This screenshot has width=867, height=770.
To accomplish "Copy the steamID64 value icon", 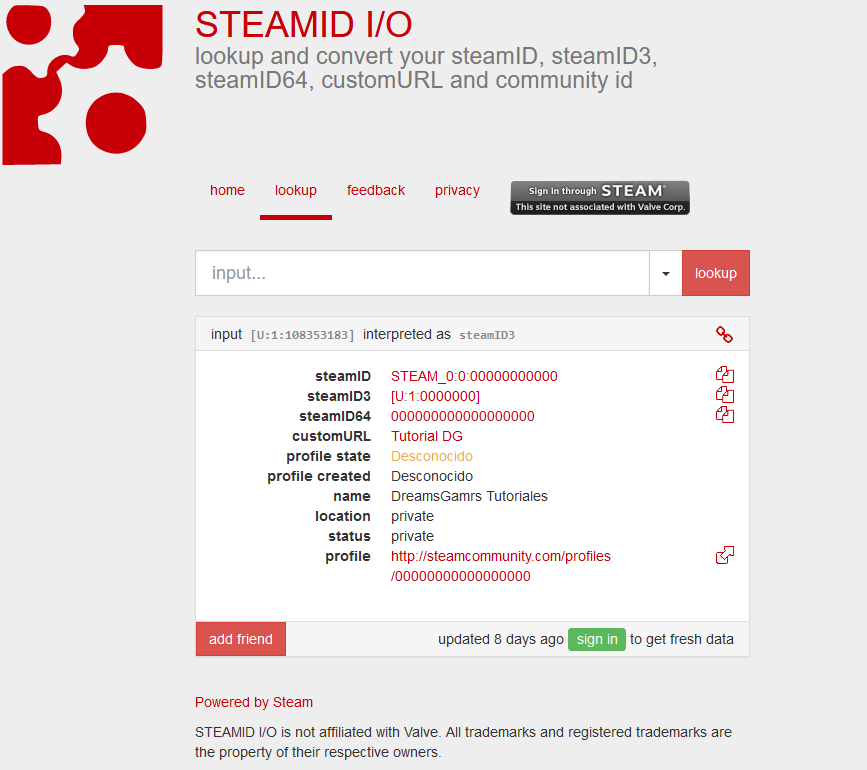I will click(724, 415).
